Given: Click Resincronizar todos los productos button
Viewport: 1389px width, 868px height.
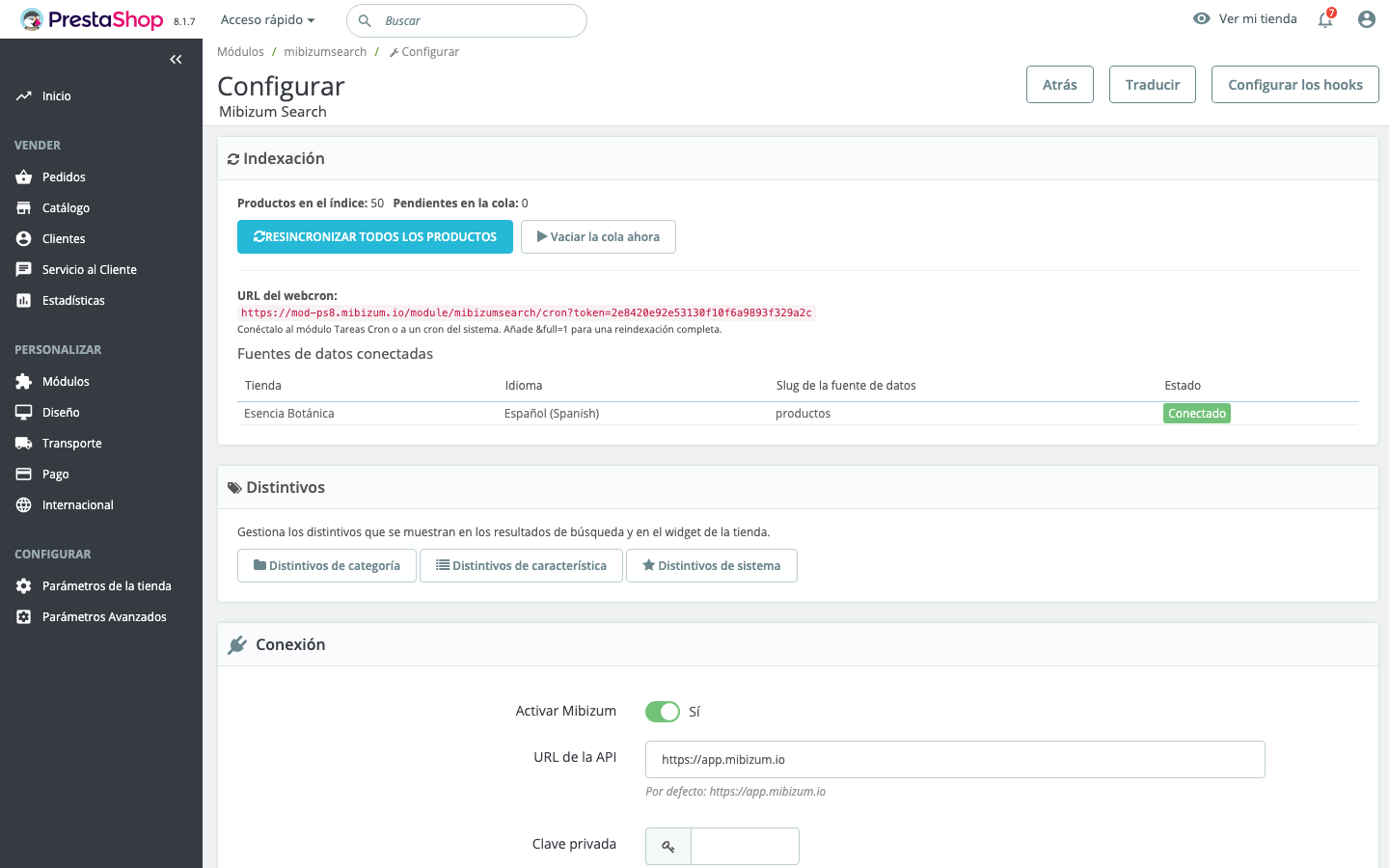Looking at the screenshot, I should [375, 237].
